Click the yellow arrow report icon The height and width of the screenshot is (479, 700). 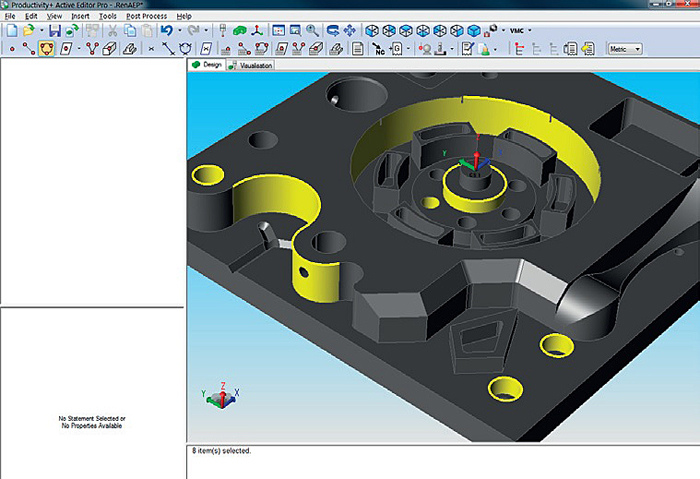pos(588,49)
